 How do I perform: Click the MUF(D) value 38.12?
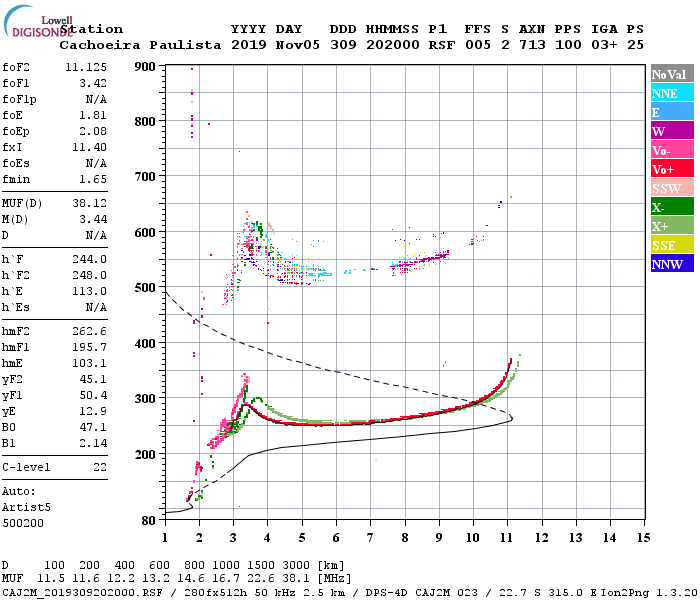point(90,203)
